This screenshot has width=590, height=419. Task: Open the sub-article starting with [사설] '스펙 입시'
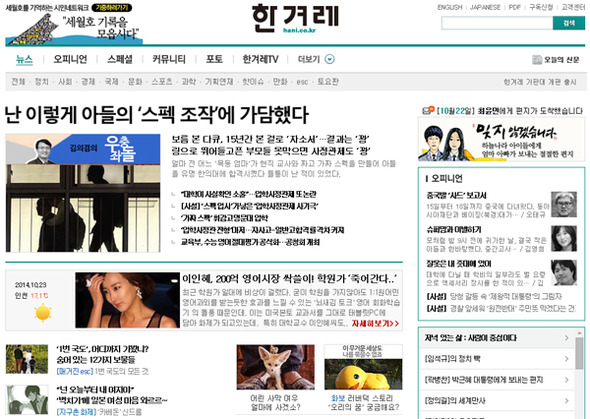(x=249, y=206)
